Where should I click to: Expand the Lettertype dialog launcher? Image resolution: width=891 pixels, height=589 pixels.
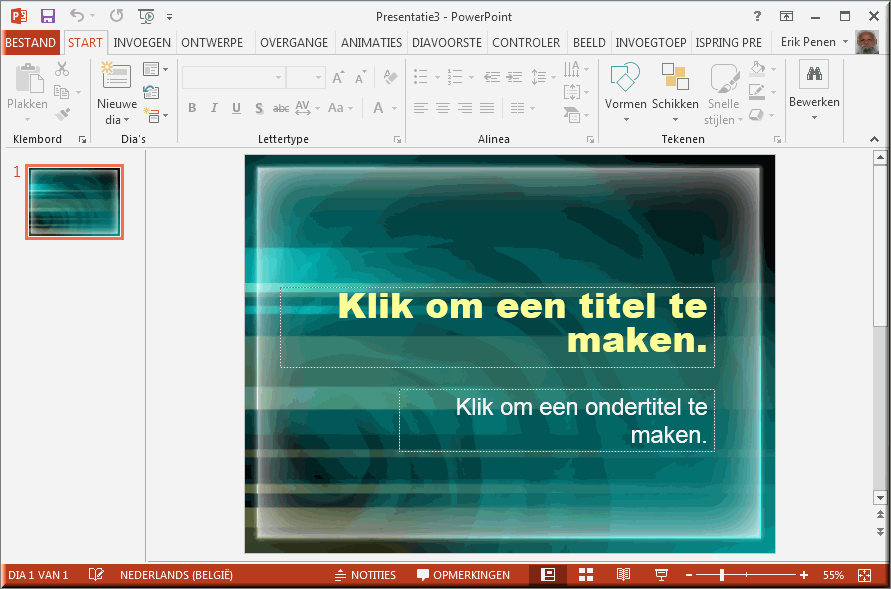397,139
